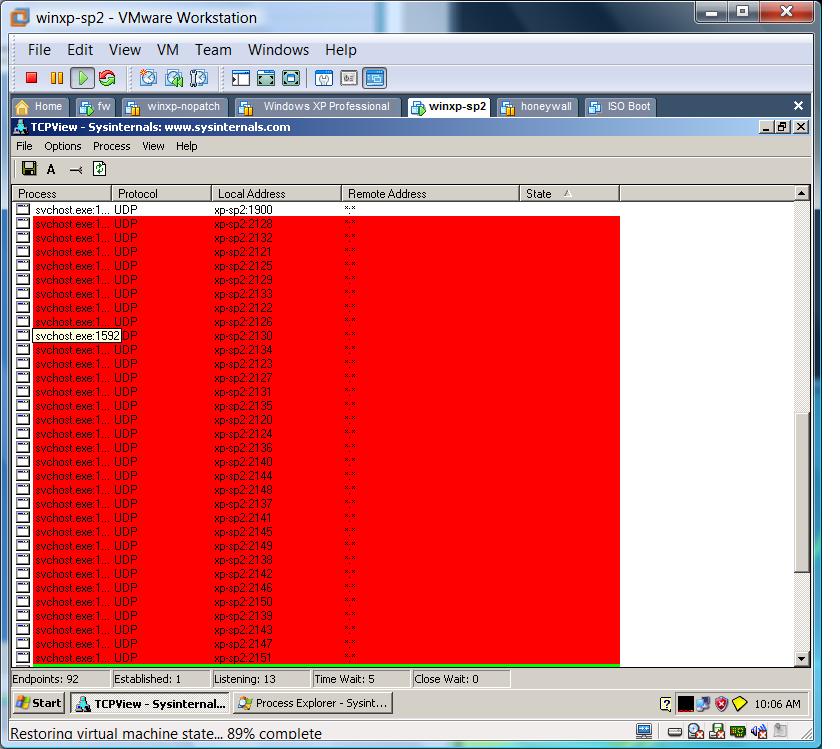Open the VM menu in VMware
The height and width of the screenshot is (749, 840).
[168, 50]
